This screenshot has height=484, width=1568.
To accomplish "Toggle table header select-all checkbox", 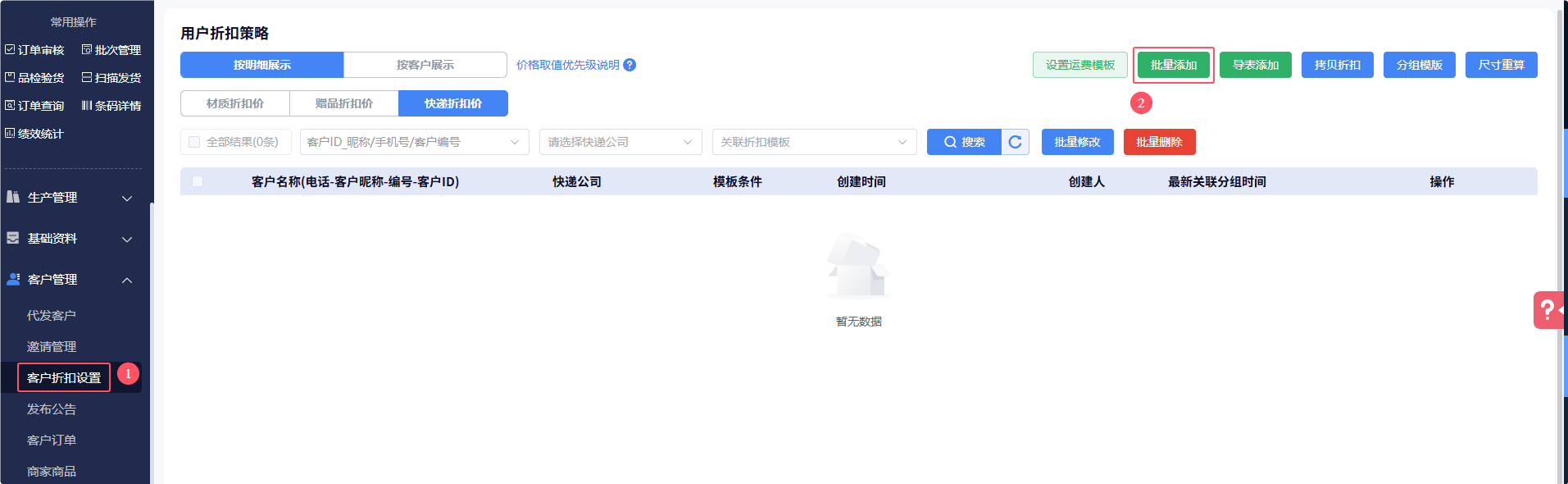I will coord(198,181).
